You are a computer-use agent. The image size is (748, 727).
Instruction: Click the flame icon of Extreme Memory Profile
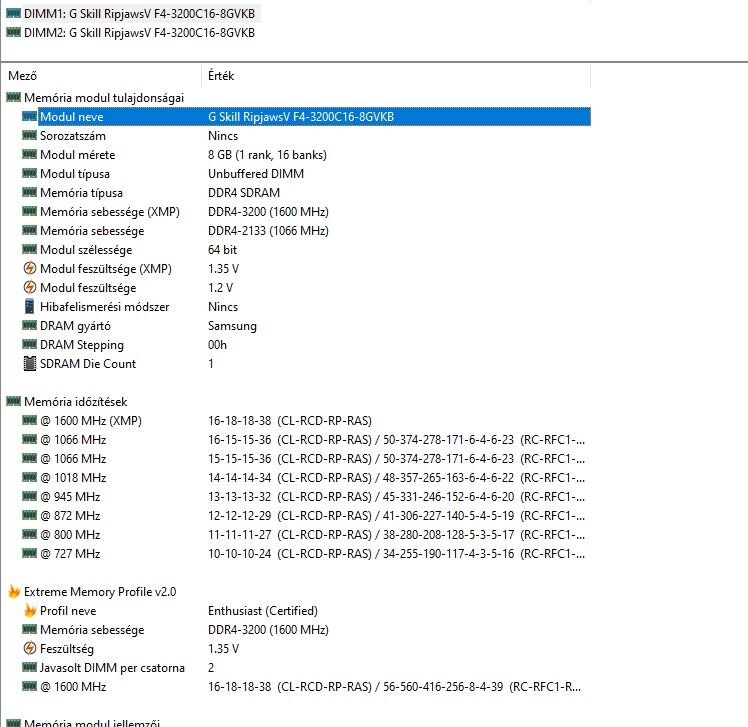pyautogui.click(x=14, y=592)
